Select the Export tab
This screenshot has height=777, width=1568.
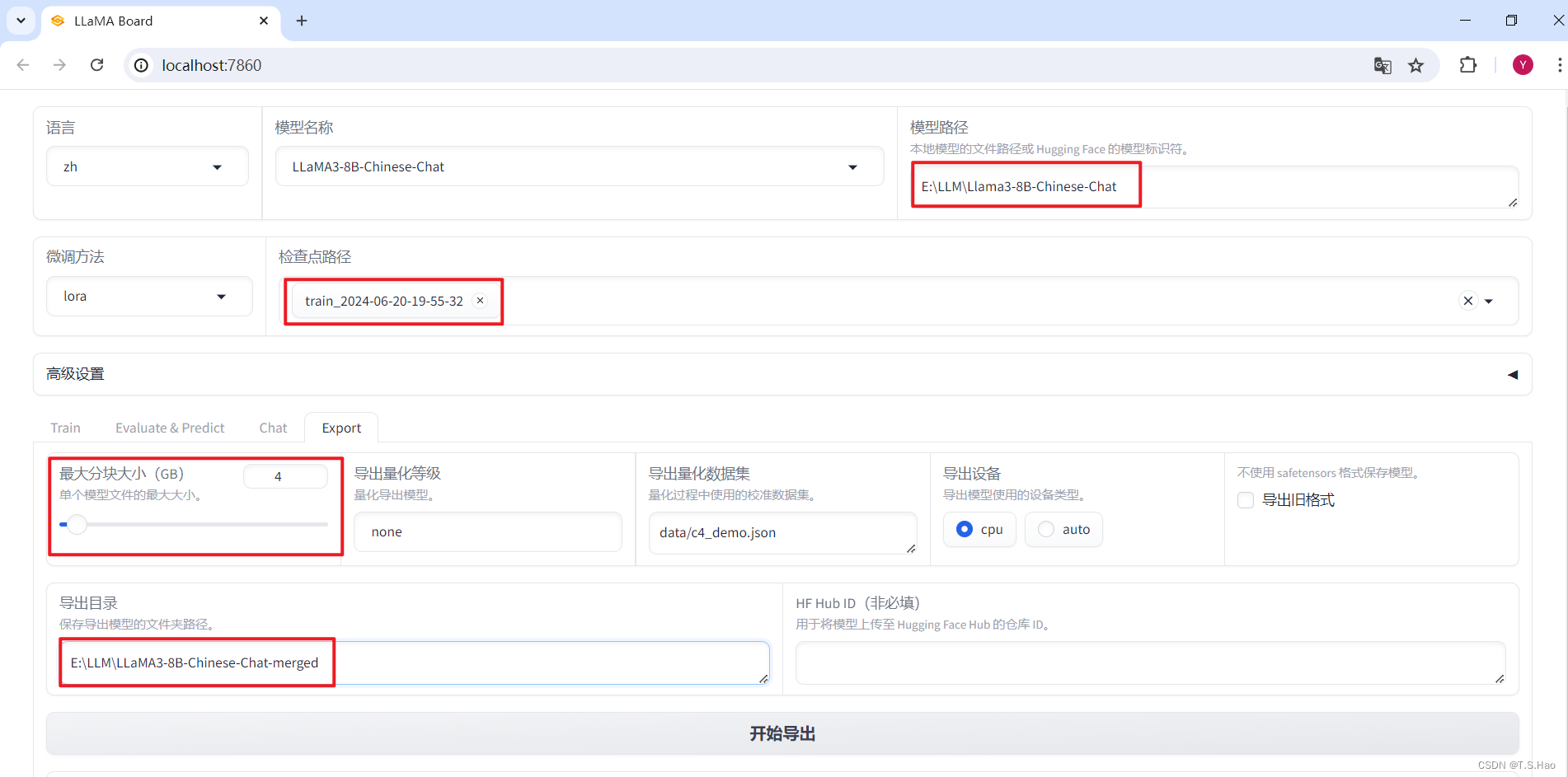tap(341, 428)
